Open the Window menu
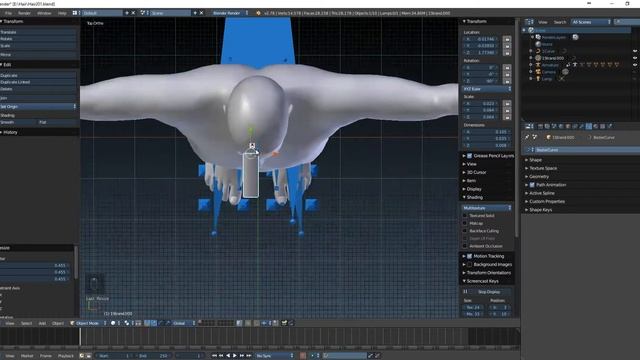 pos(44,13)
